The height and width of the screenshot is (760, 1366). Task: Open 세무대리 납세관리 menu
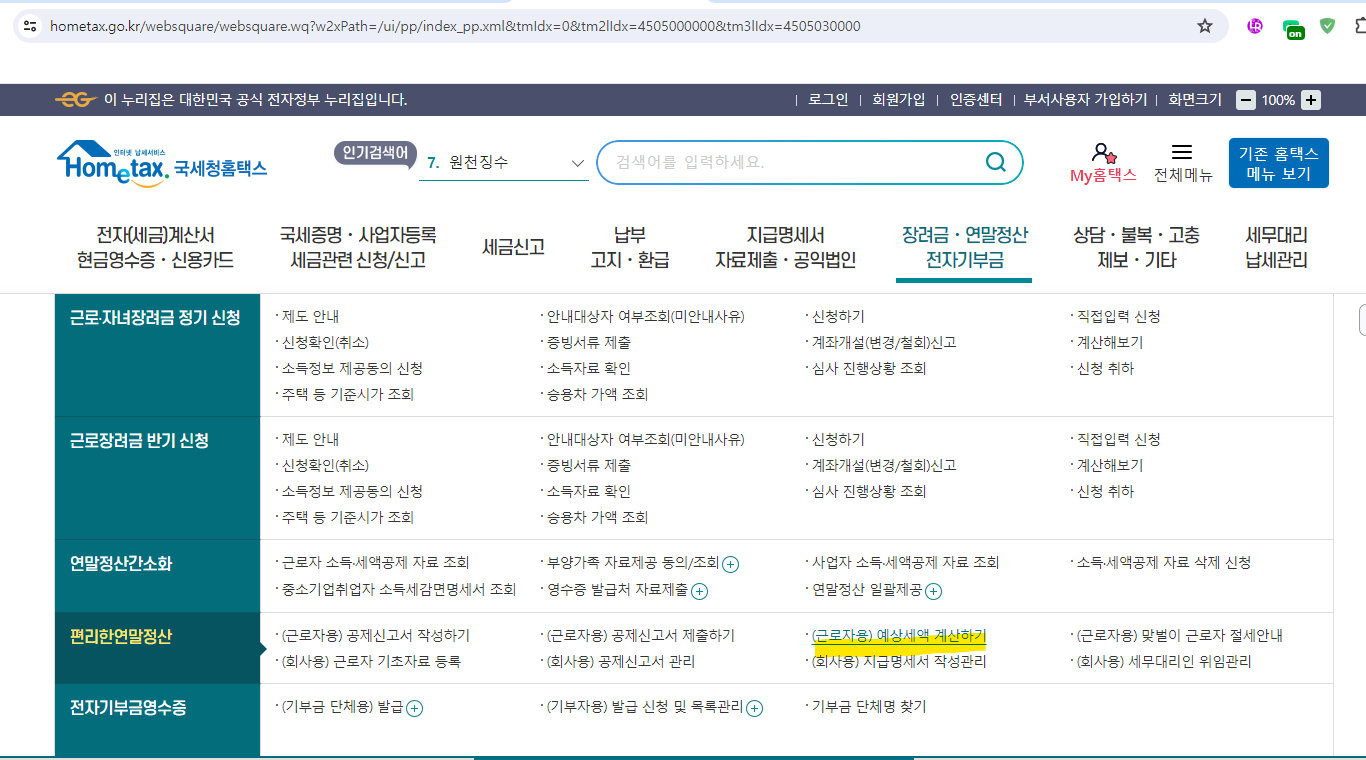(1276, 248)
